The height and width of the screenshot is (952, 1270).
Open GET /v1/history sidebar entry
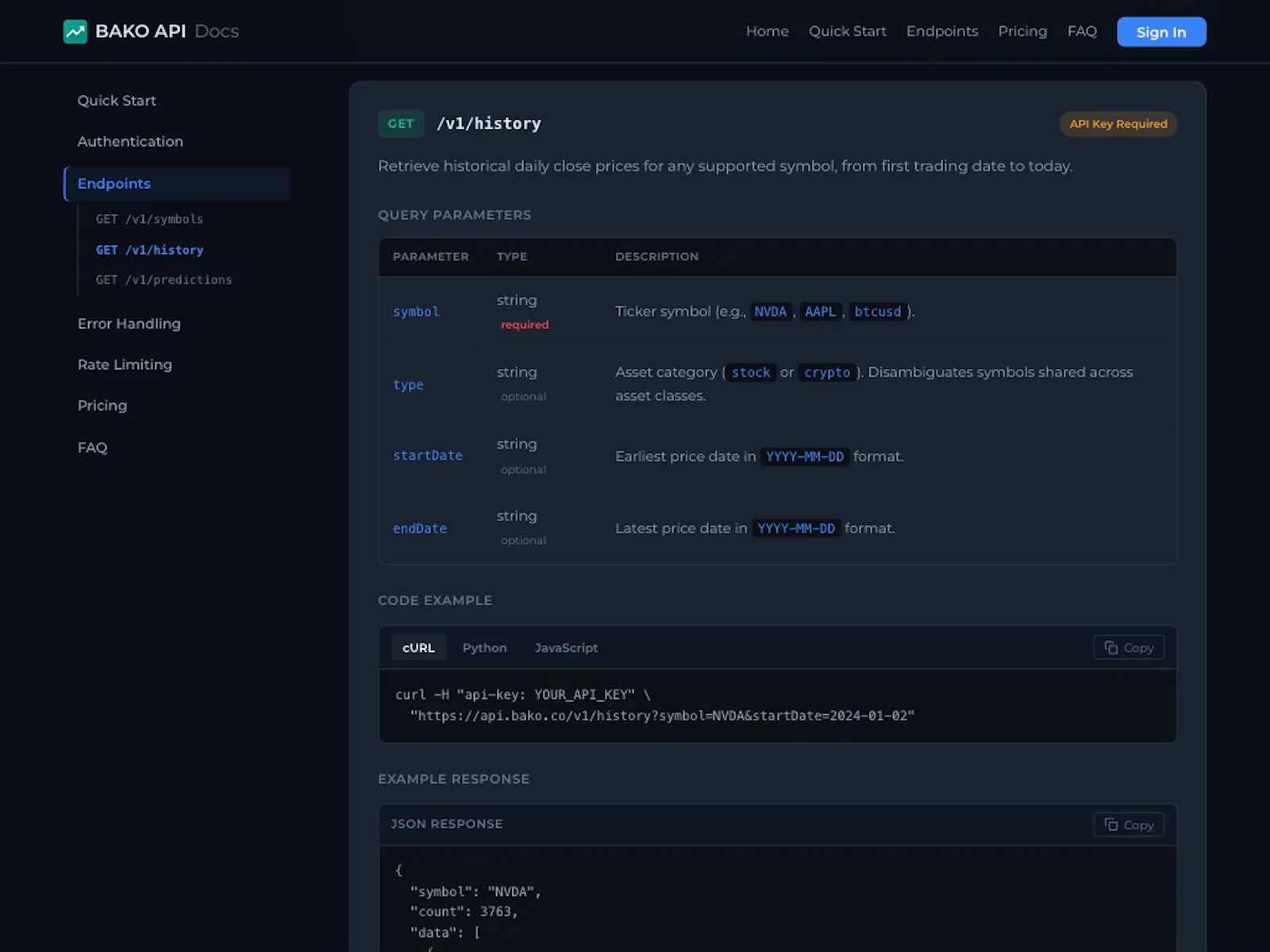pos(149,250)
